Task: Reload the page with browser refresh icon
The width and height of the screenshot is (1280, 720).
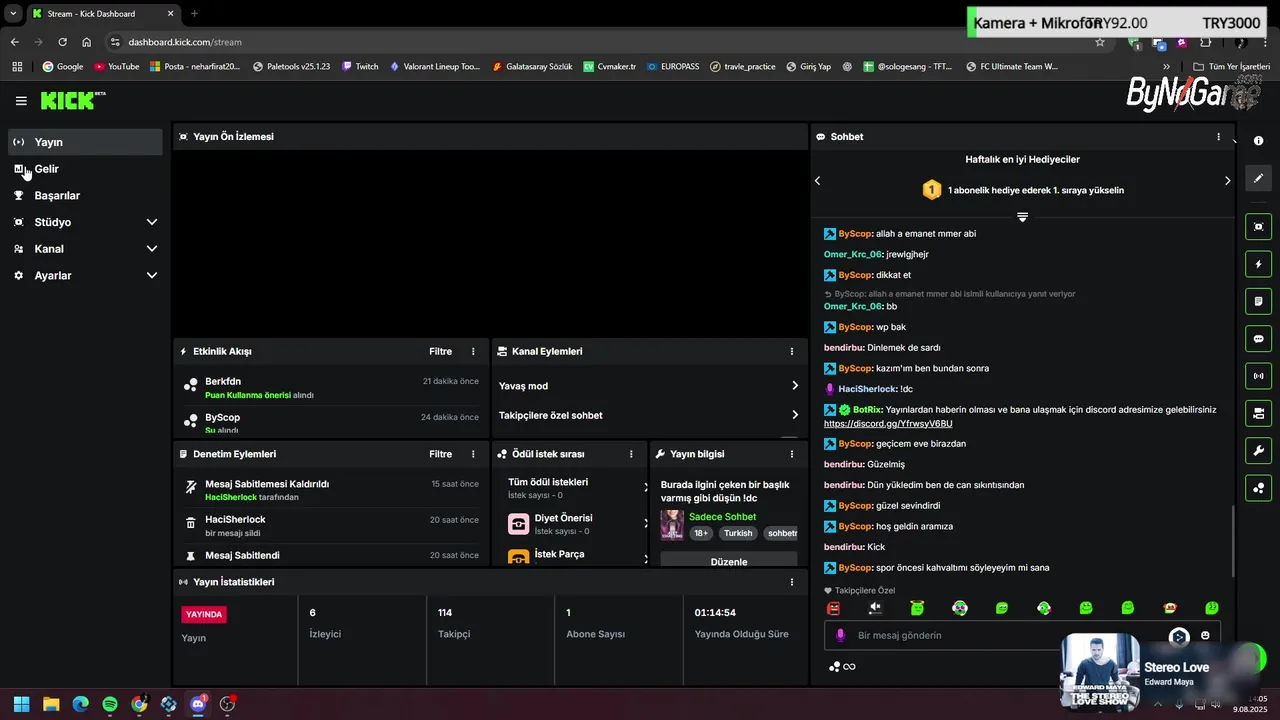Action: point(62,42)
